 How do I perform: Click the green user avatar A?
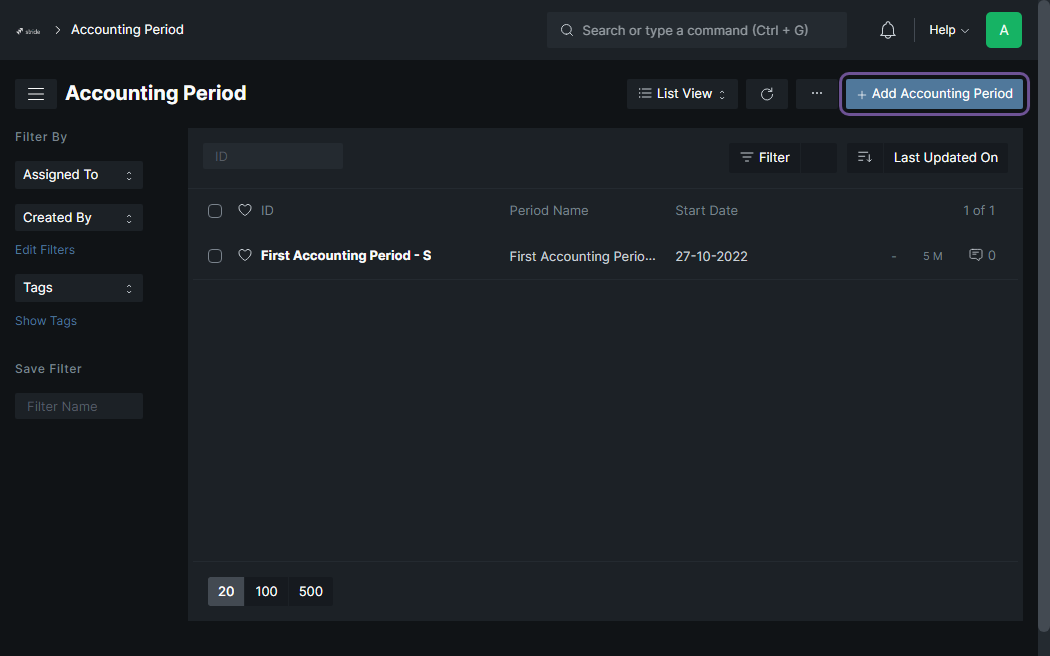click(x=1003, y=30)
